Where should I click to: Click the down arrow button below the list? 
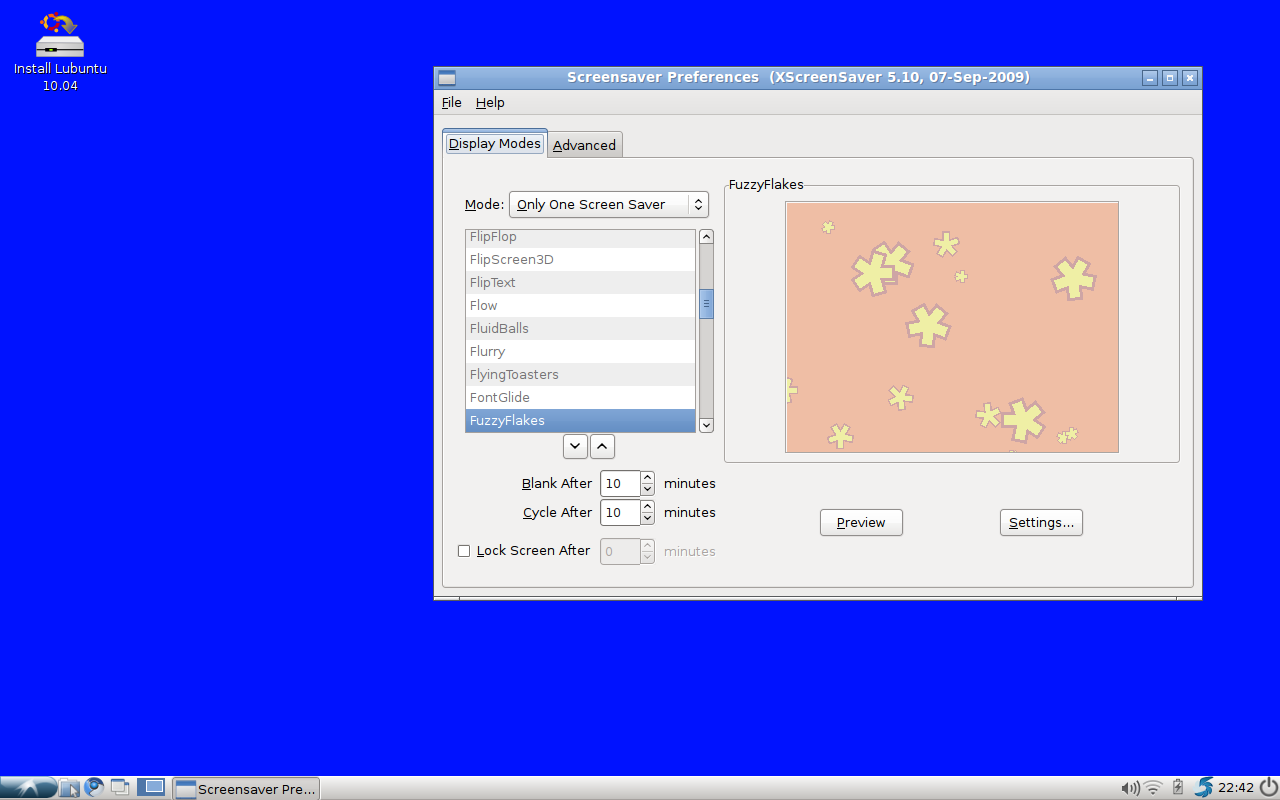(x=575, y=446)
